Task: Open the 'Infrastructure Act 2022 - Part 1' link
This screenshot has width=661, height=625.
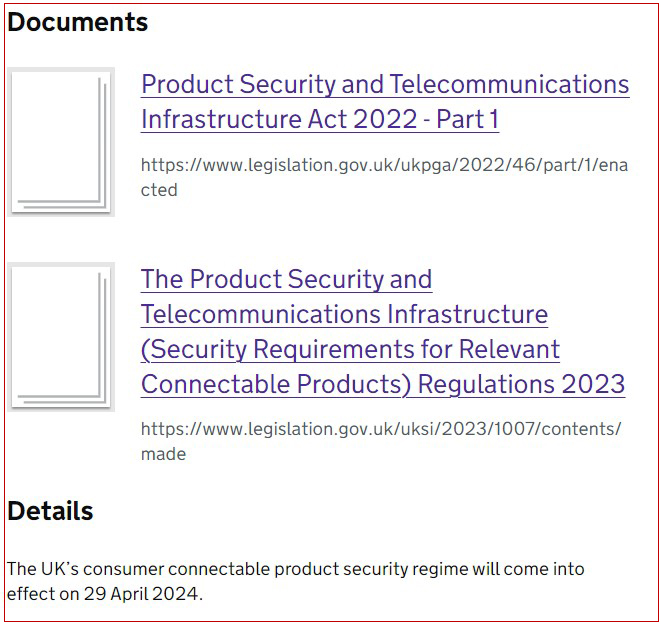Action: pyautogui.click(x=319, y=120)
